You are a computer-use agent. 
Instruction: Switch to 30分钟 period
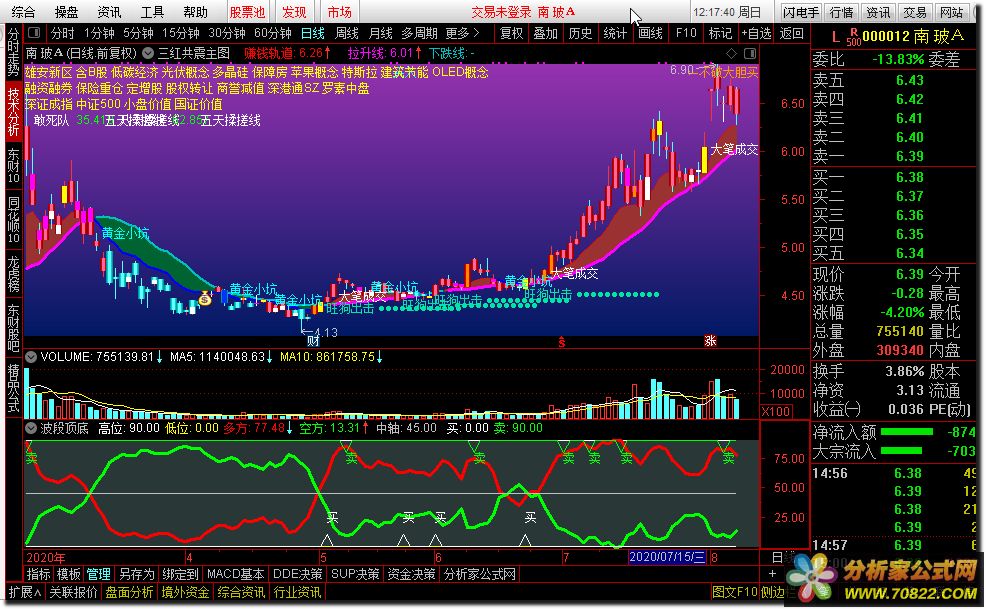tap(227, 33)
